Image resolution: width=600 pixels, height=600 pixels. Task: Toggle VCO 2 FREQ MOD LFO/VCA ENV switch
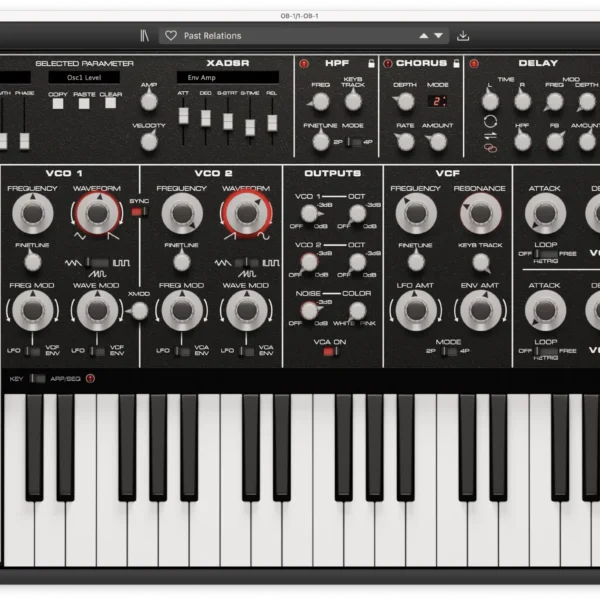pyautogui.click(x=181, y=351)
